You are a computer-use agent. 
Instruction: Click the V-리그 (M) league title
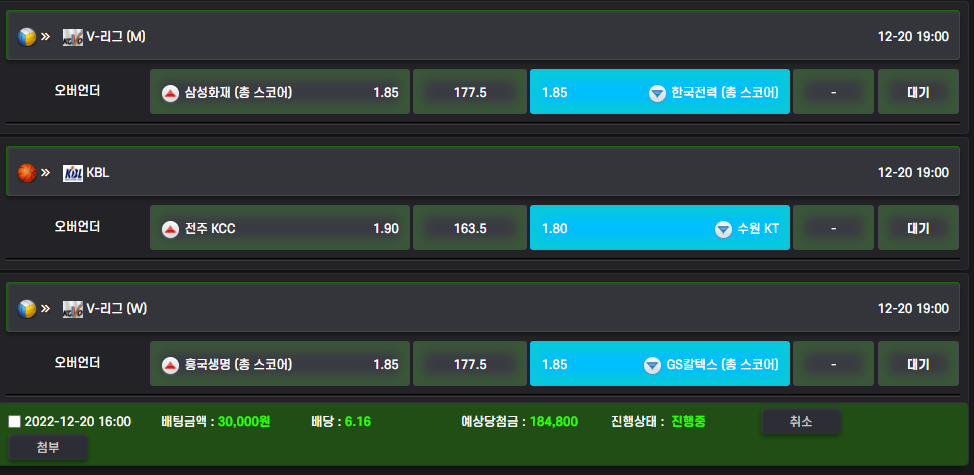[x=116, y=37]
